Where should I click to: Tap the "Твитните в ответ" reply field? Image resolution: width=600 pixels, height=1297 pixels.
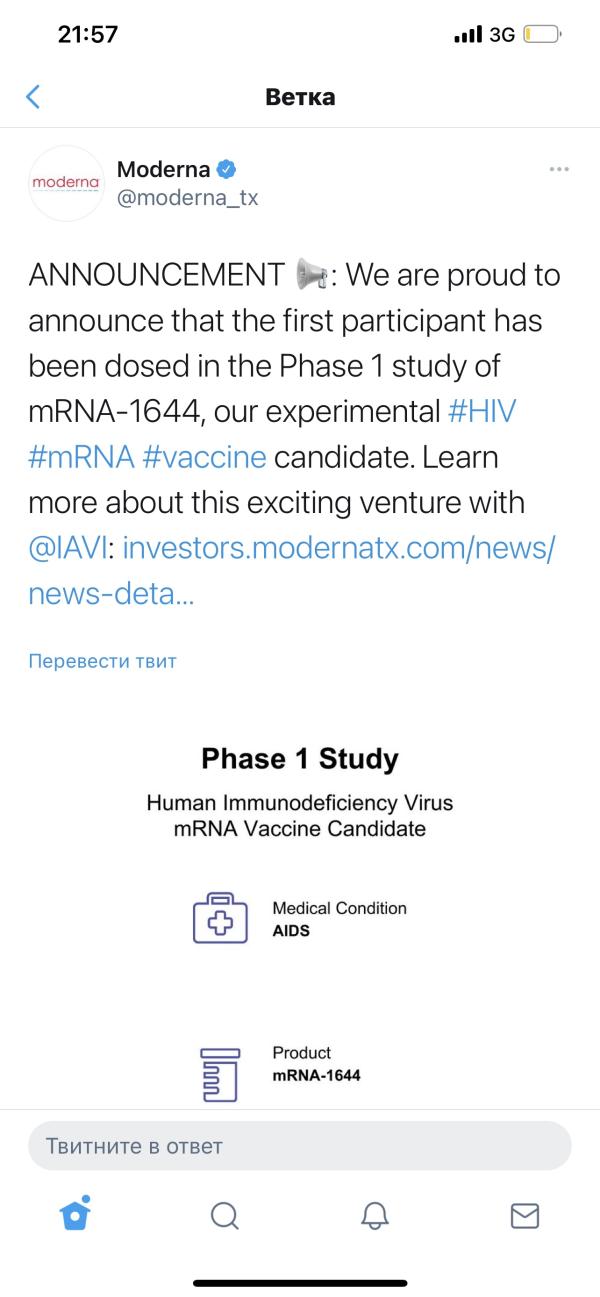pyautogui.click(x=300, y=1146)
